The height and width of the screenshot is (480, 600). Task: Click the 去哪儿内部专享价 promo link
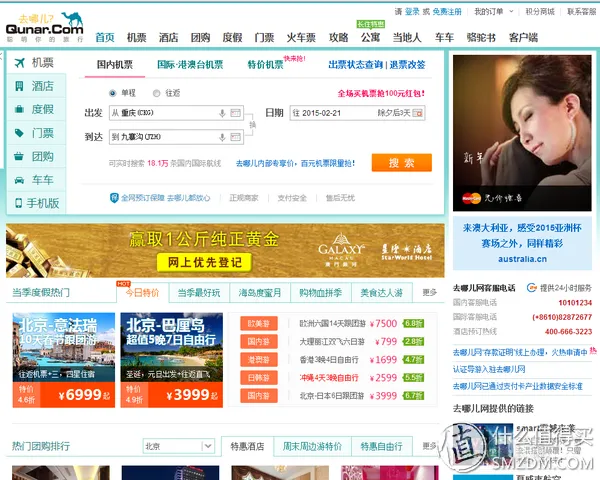(295, 163)
